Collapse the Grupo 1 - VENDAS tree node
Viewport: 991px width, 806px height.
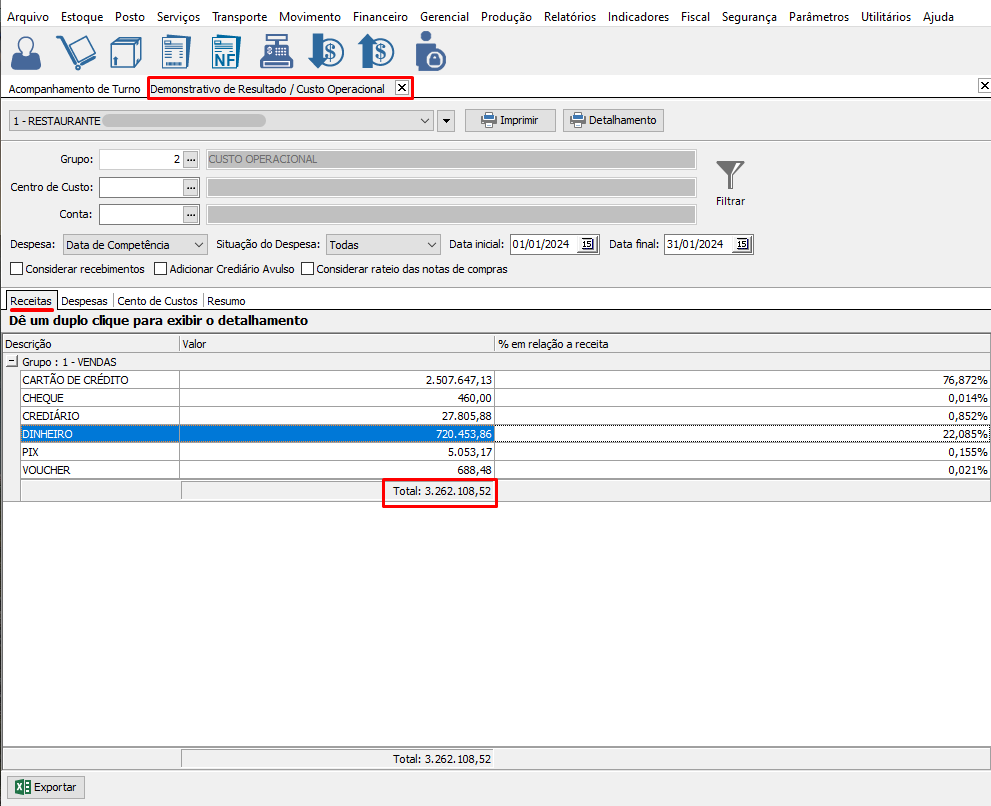[12, 362]
